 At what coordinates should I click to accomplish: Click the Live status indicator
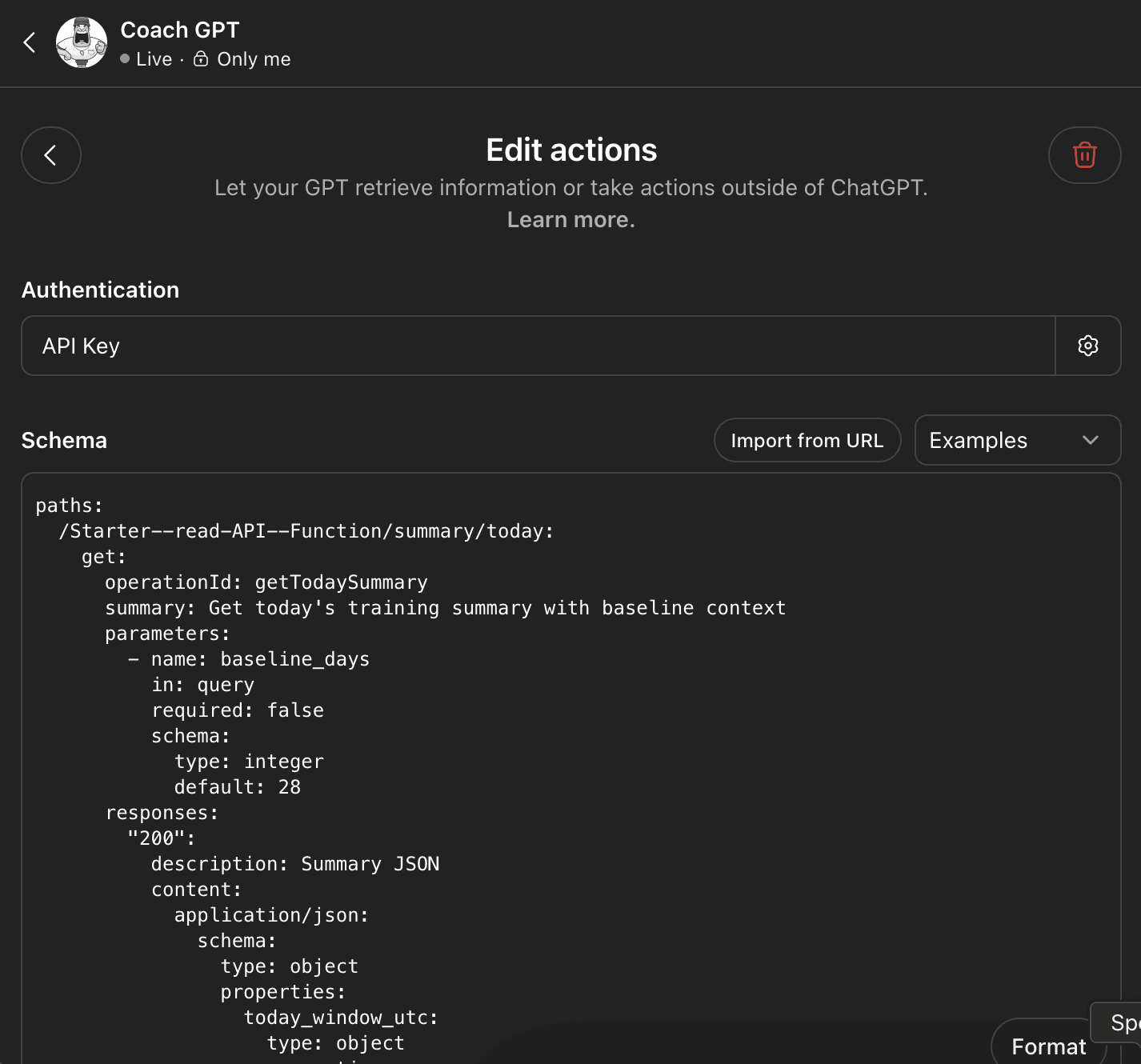146,59
